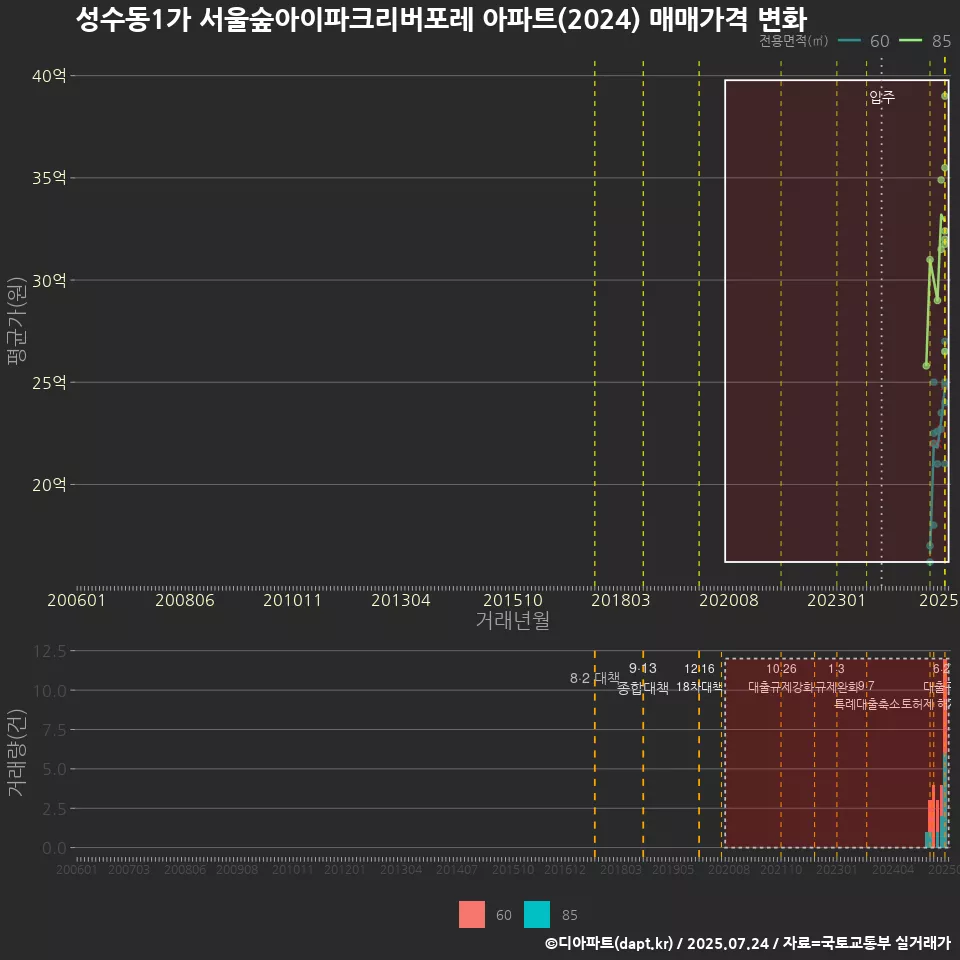Click the 12·16 18차대책 policy label
960x960 pixels.
tap(699, 678)
